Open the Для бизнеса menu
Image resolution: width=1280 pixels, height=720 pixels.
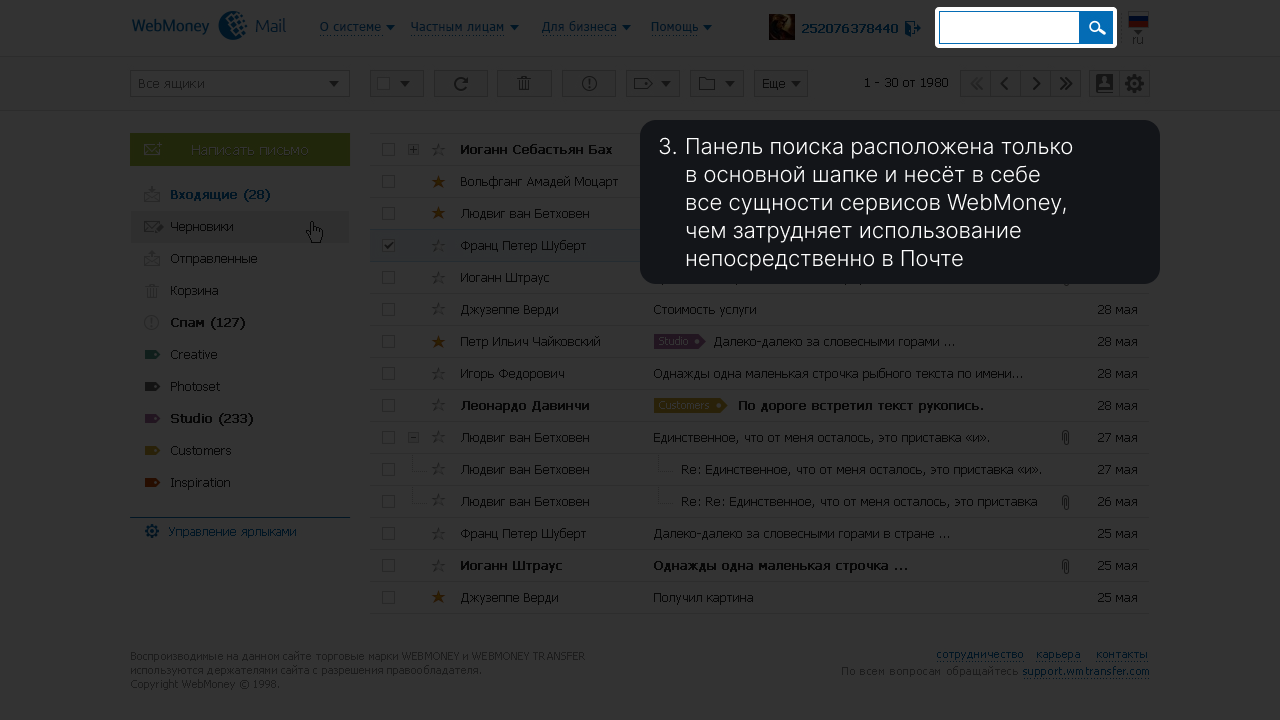pos(586,27)
